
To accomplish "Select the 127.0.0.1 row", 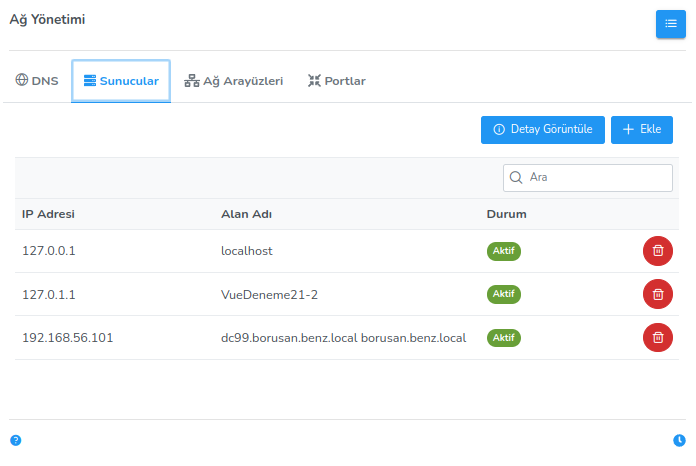I will point(49,251).
